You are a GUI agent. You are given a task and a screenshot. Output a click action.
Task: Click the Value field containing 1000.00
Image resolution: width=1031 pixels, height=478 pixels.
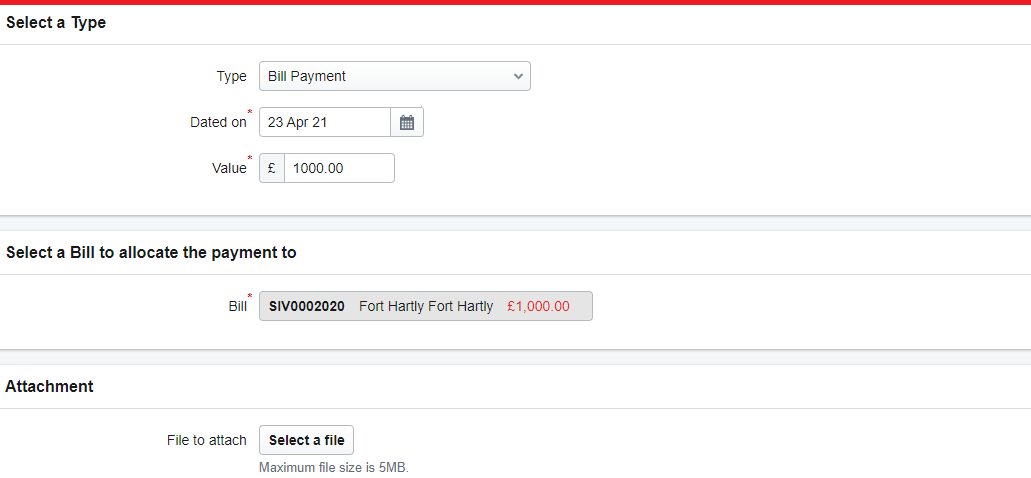[339, 168]
